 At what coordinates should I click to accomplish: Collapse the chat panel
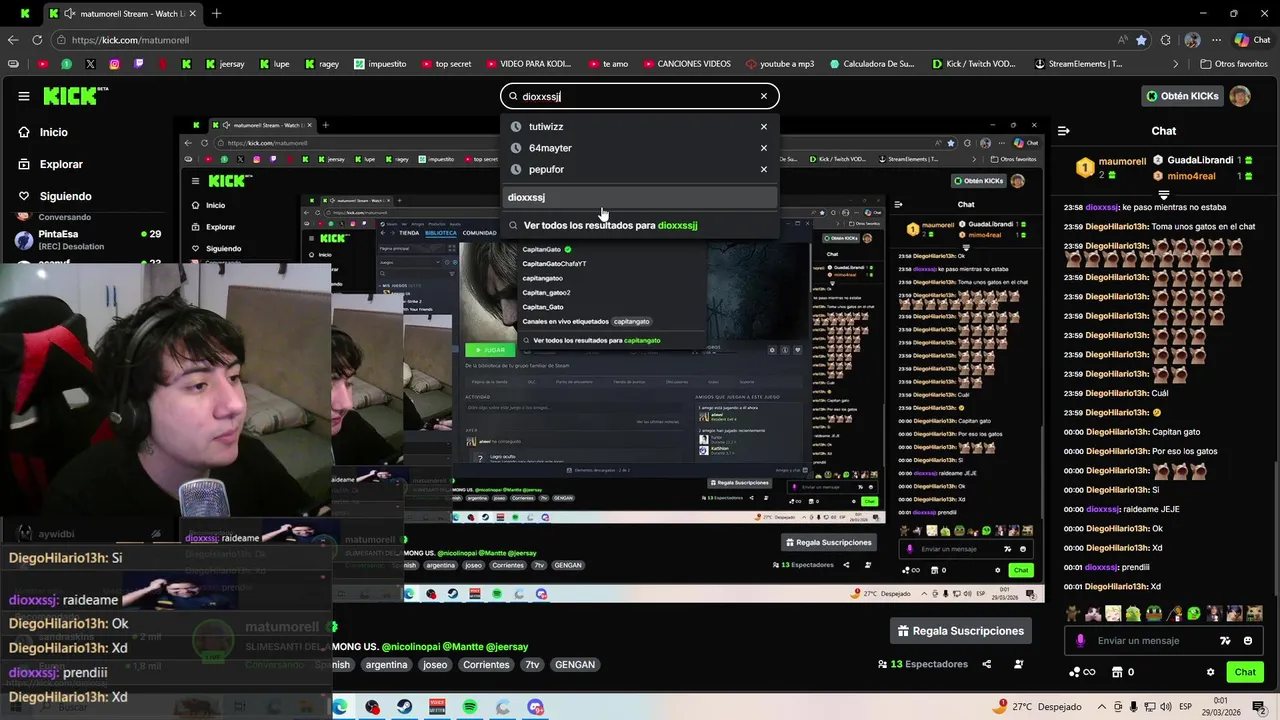[x=1064, y=131]
